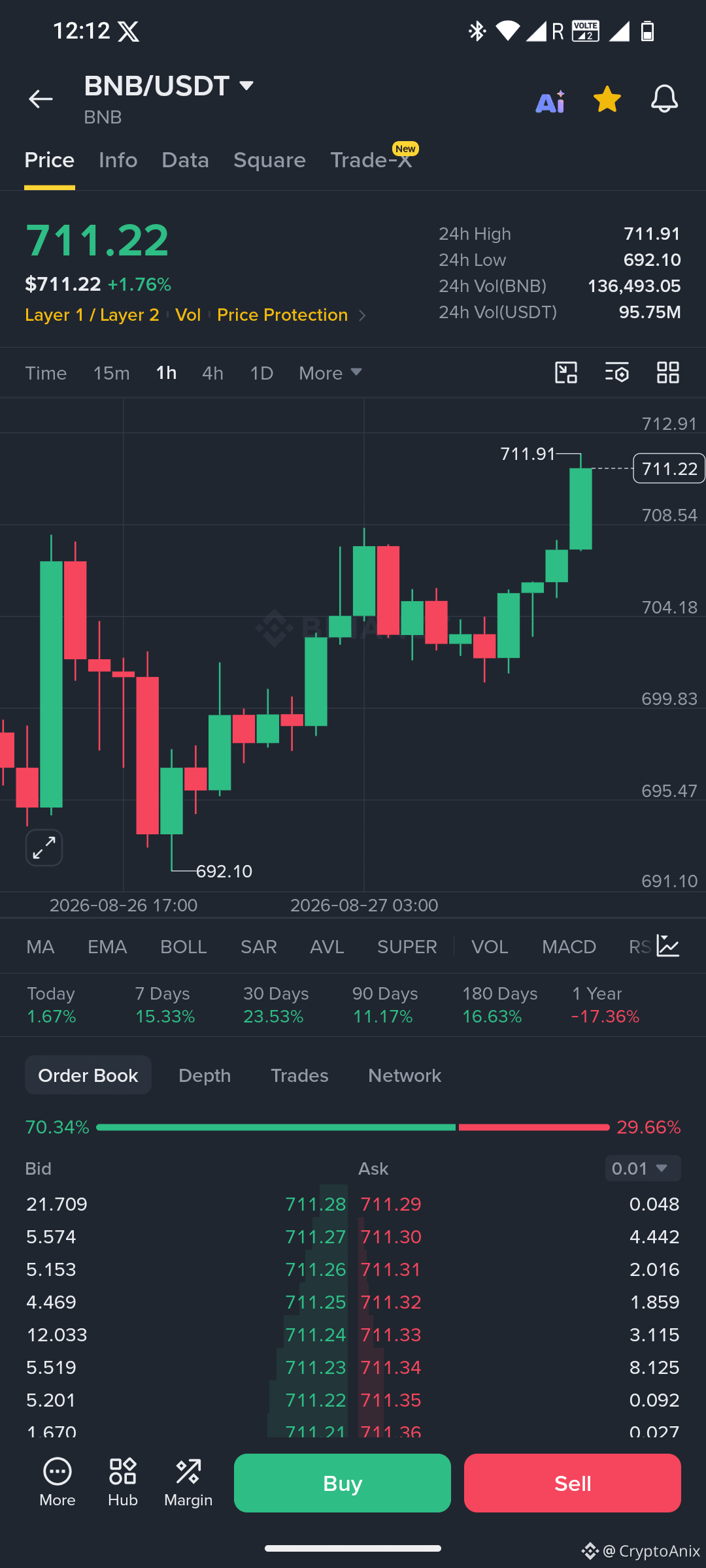The image size is (706, 1568).
Task: Select the 1D chart interval
Action: pos(261,373)
